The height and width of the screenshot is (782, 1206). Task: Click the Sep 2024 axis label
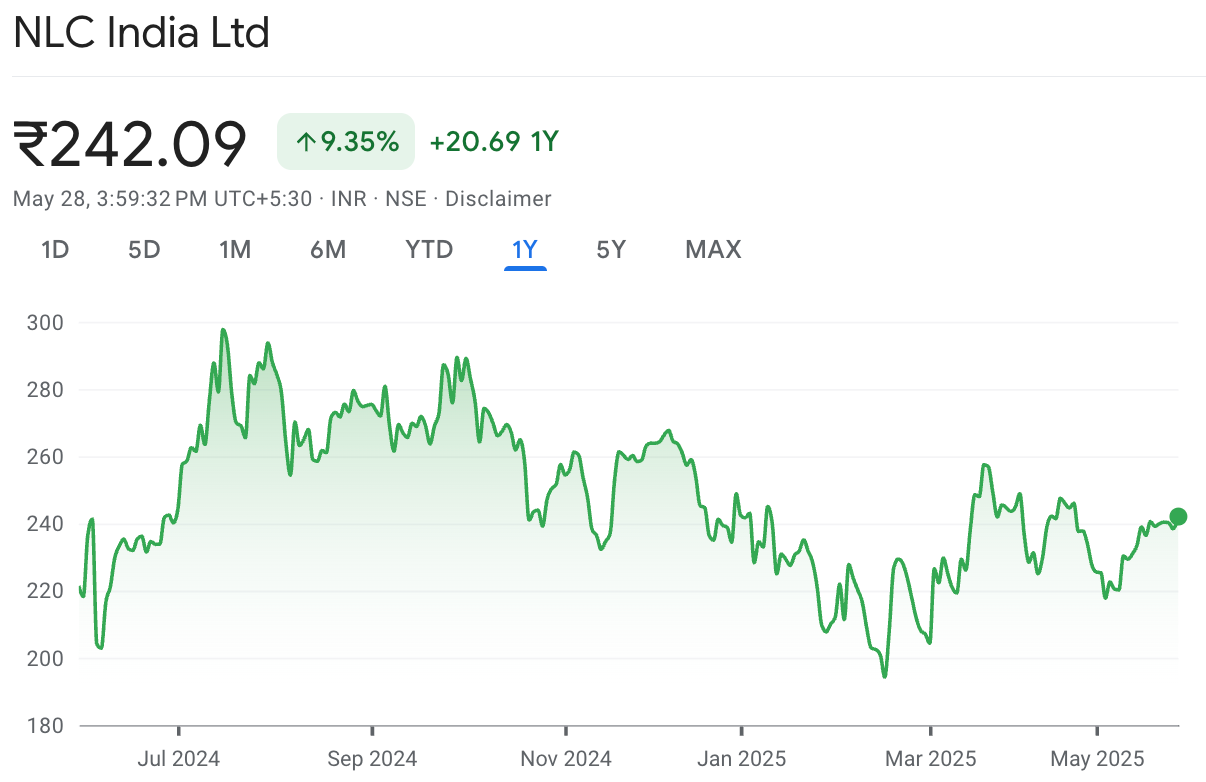click(372, 759)
